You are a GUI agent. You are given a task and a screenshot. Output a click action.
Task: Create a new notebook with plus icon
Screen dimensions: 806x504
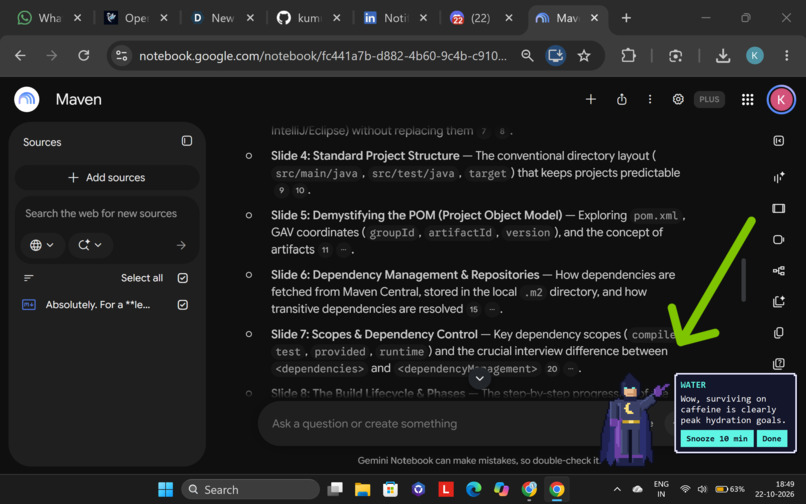[x=591, y=99]
